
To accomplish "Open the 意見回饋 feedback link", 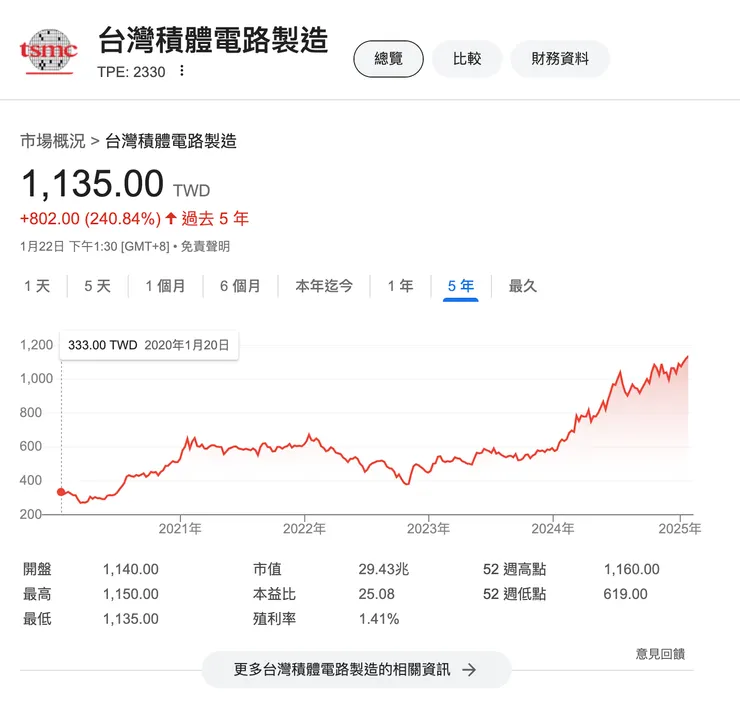I will pos(660,654).
